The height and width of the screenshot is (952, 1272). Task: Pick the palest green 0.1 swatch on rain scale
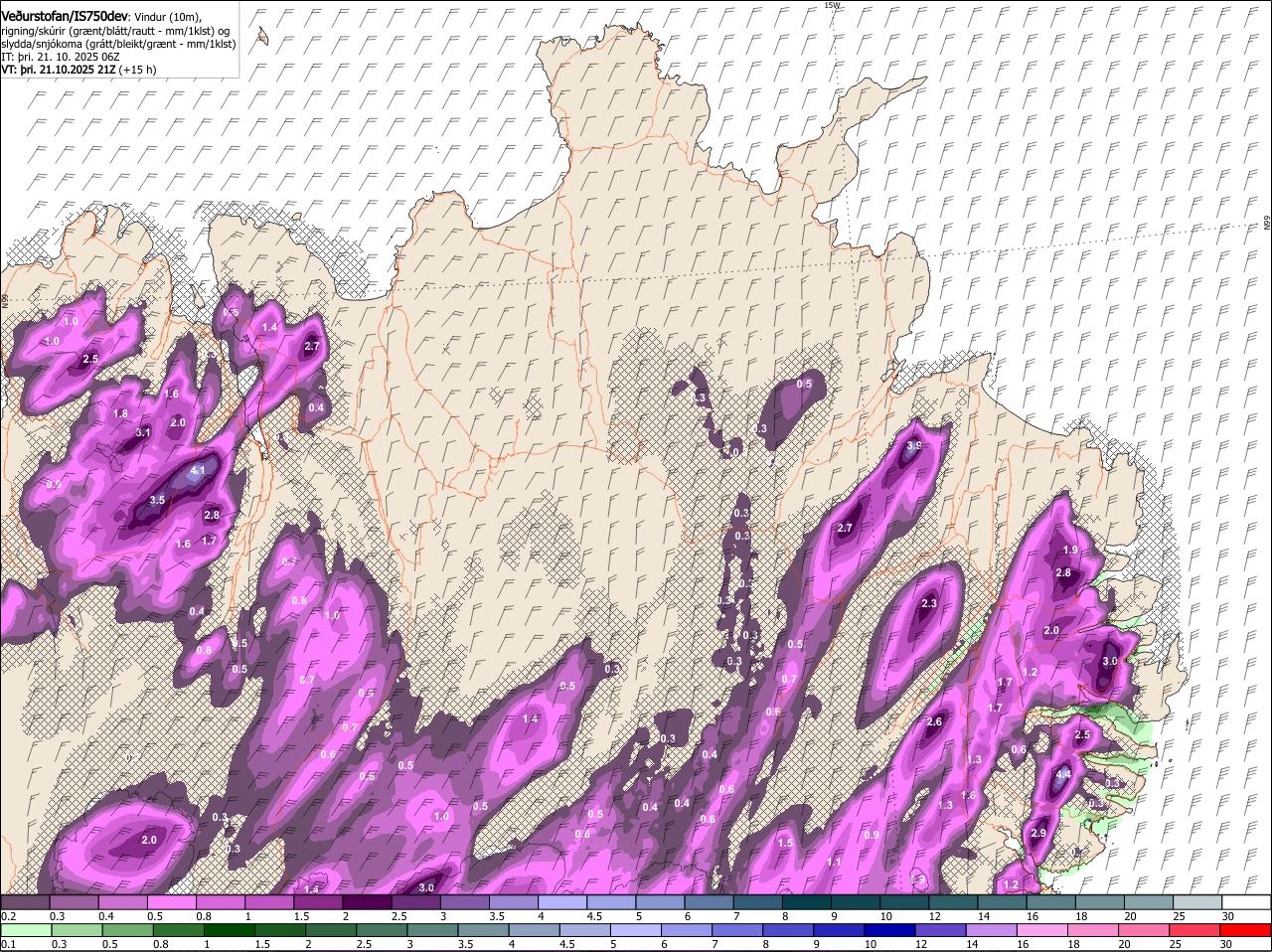pos(25,931)
